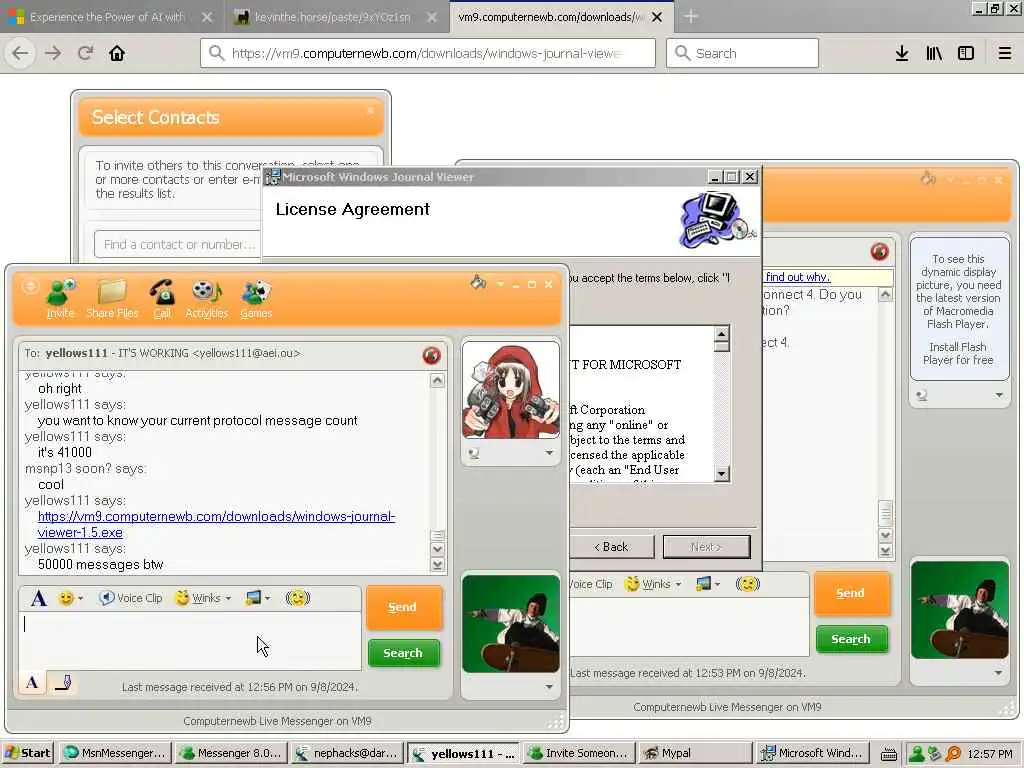
Task: Click the red block icon in the rear chat window
Action: point(879,251)
